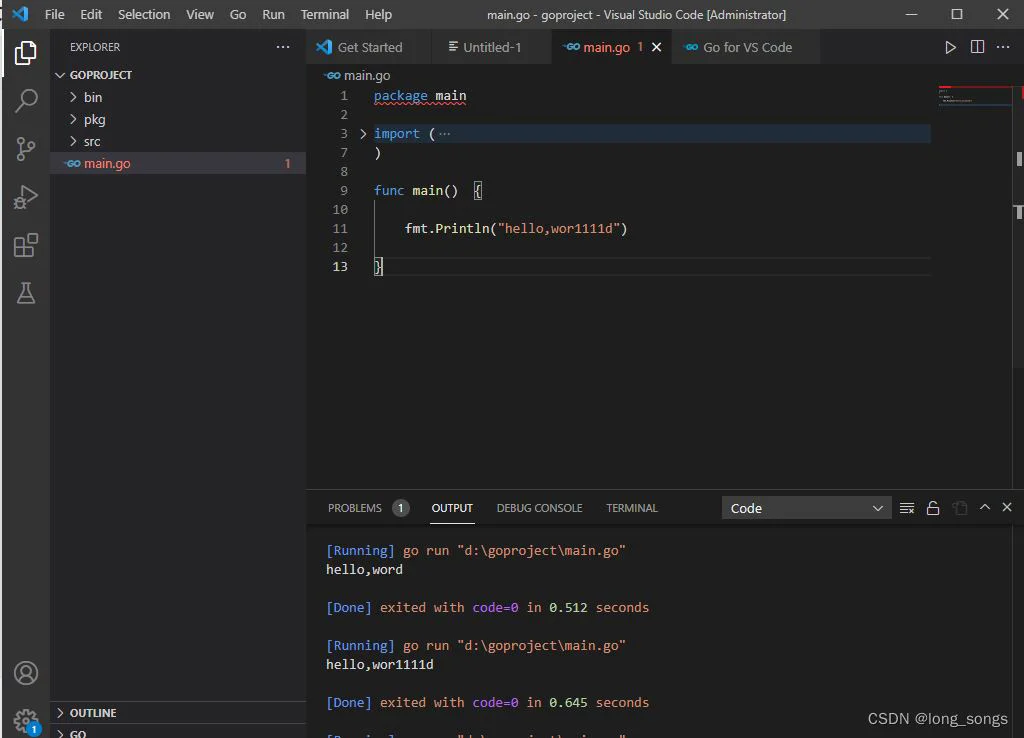
Task: Place cursor in Println line 11
Action: [515, 229]
